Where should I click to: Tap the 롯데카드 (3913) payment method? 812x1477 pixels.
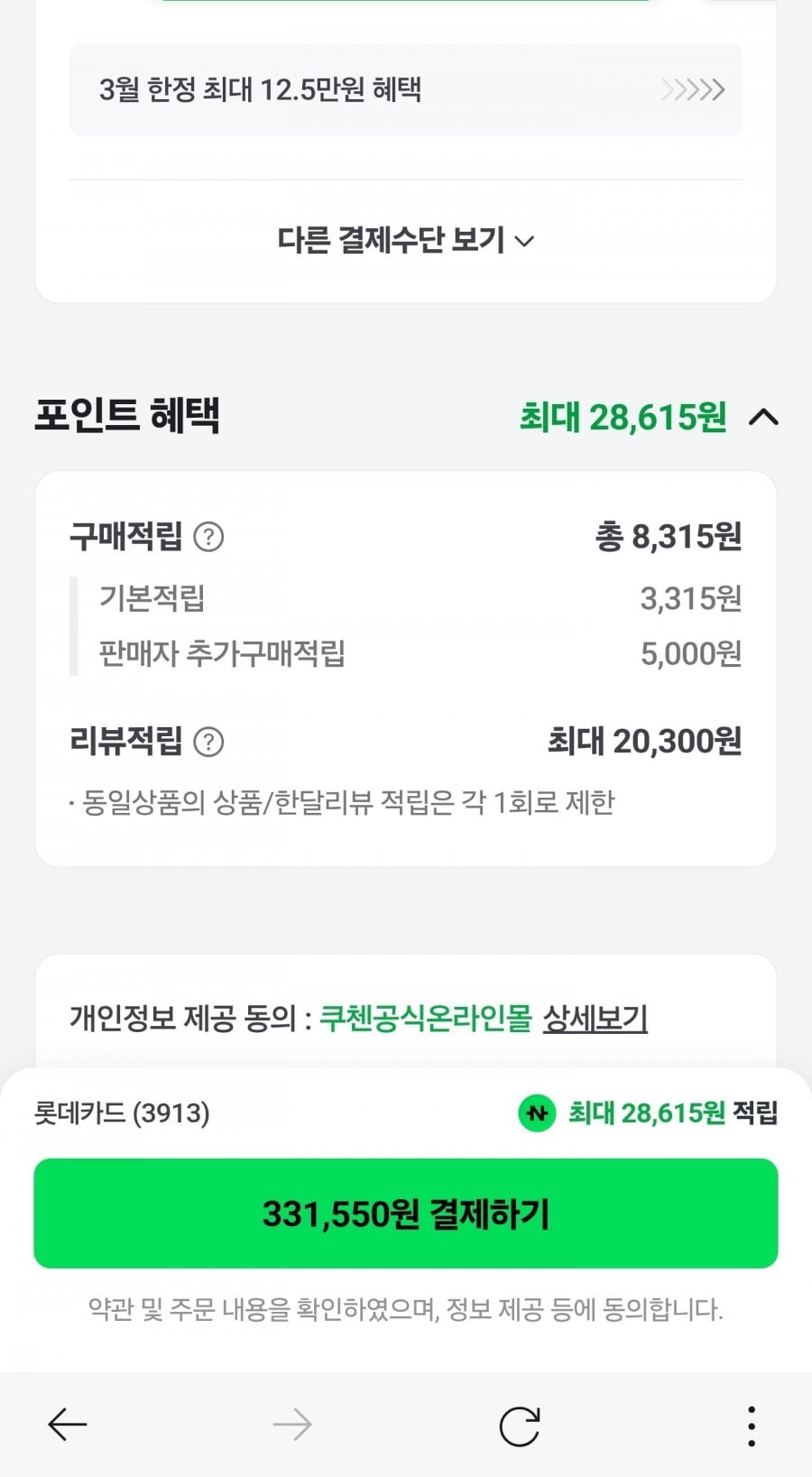[x=122, y=1113]
